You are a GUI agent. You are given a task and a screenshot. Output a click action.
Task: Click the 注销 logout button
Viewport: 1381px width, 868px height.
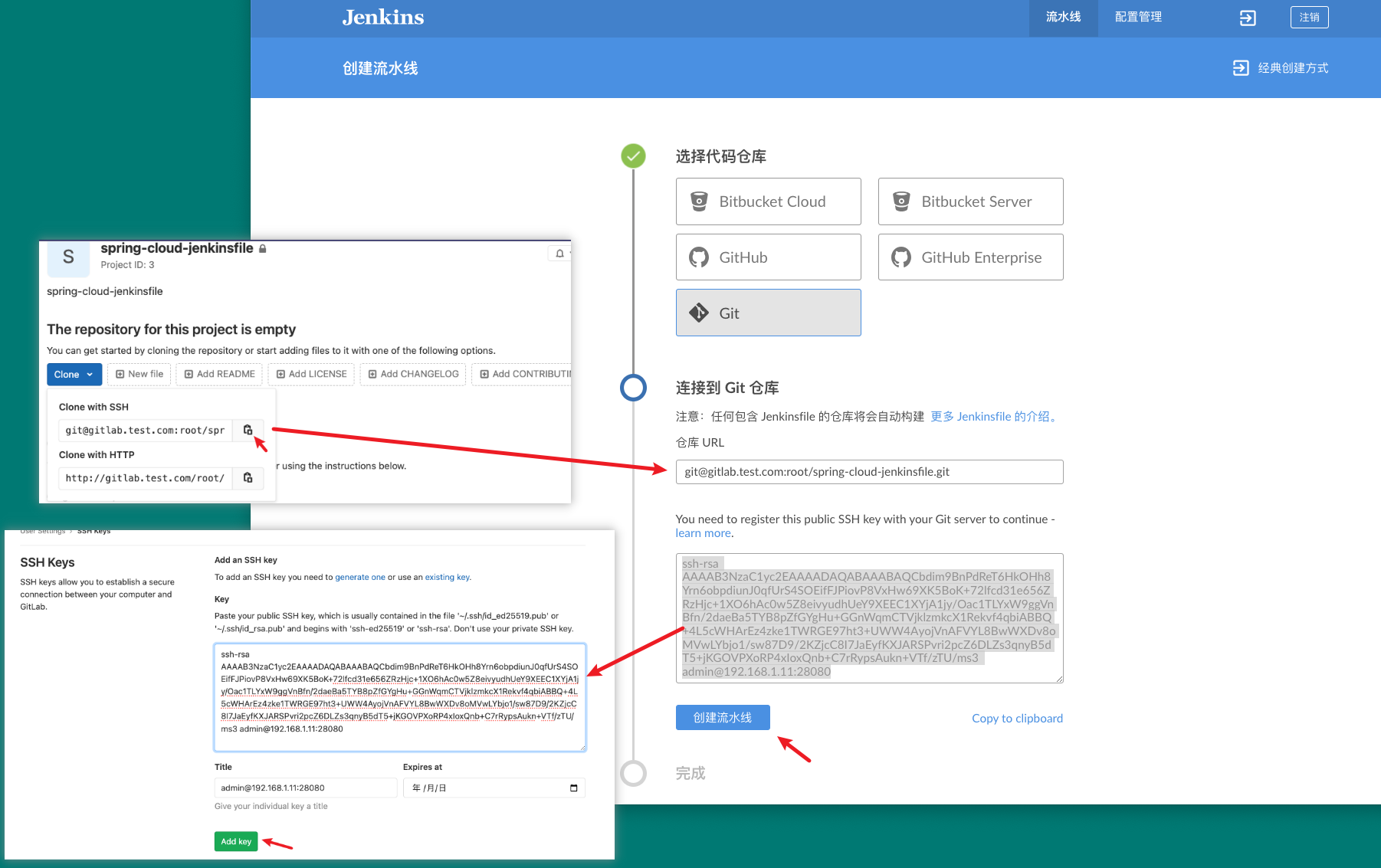(x=1309, y=18)
